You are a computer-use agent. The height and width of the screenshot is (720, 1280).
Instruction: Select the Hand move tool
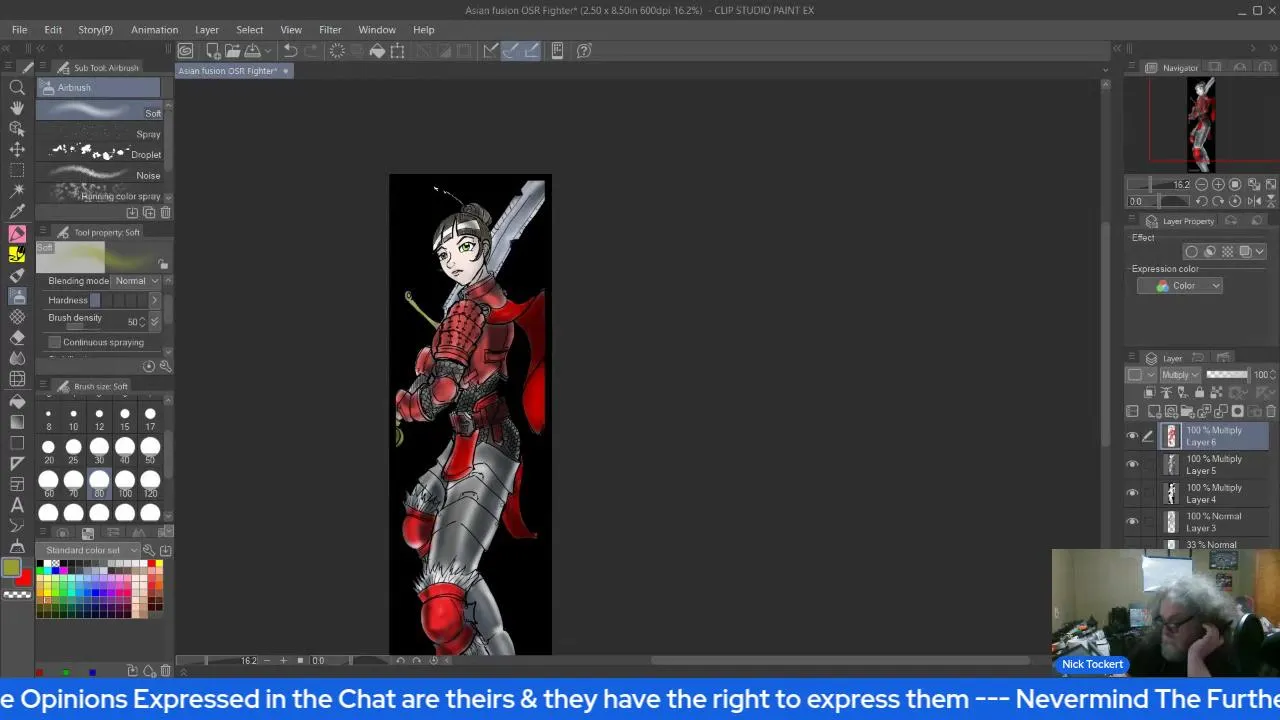[17, 108]
